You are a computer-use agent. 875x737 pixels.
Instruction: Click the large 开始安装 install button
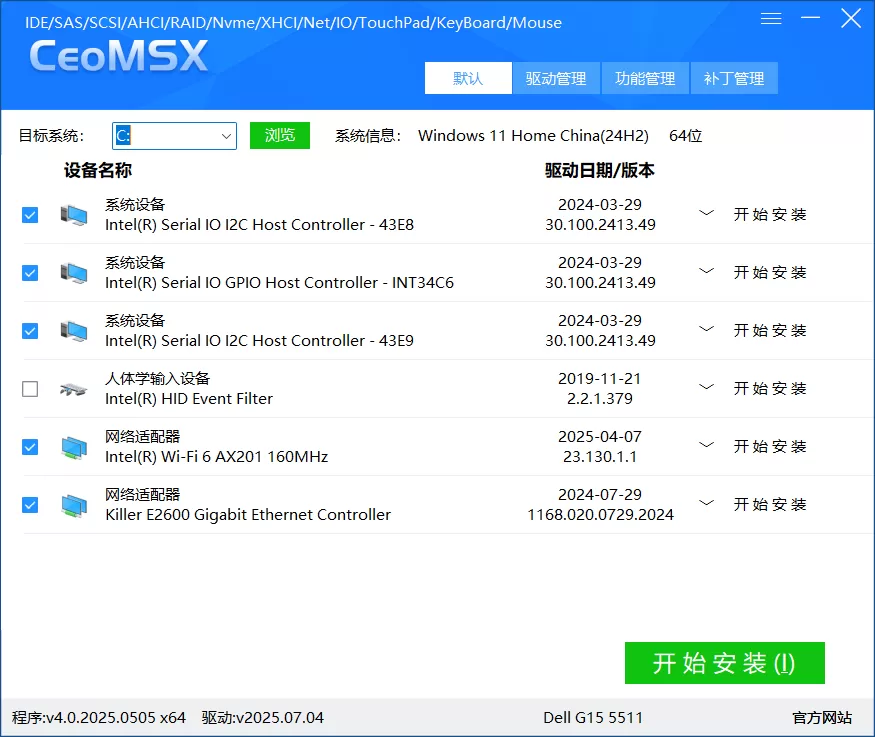click(x=724, y=662)
